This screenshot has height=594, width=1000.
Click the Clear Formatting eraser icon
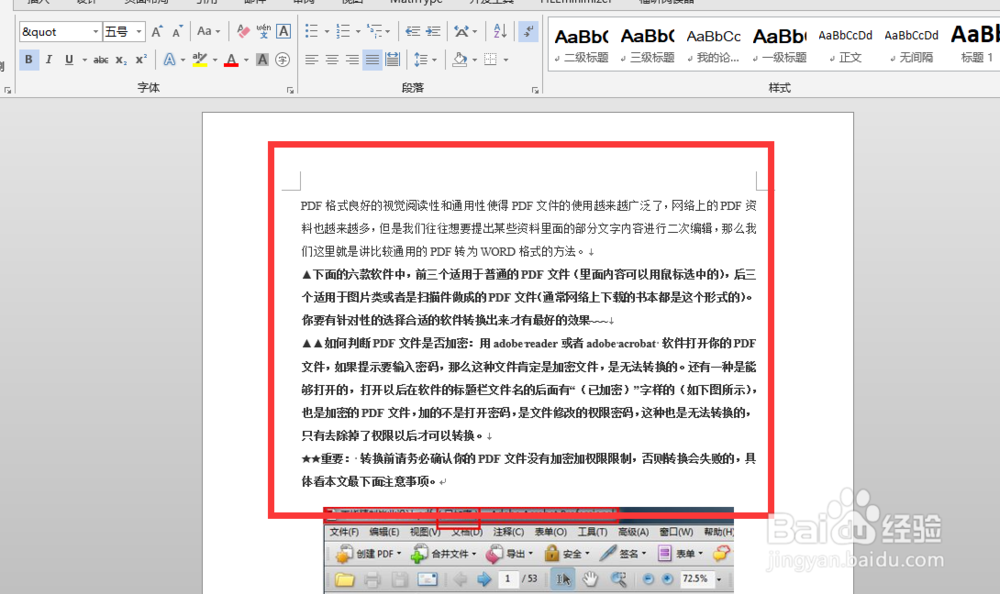(x=243, y=31)
